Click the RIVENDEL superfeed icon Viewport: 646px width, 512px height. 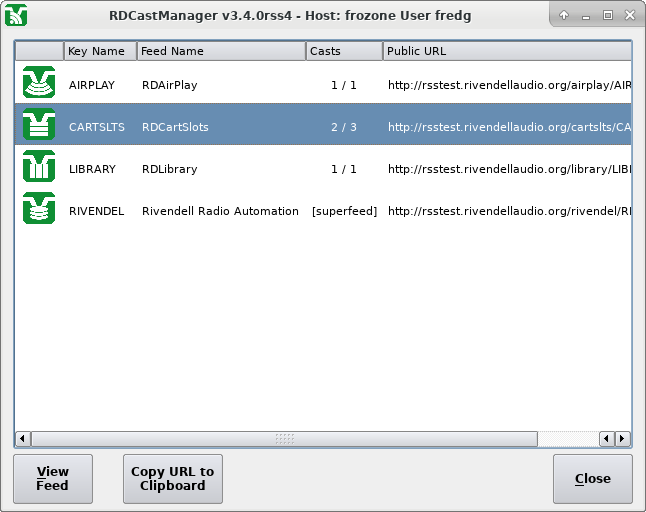click(39, 211)
